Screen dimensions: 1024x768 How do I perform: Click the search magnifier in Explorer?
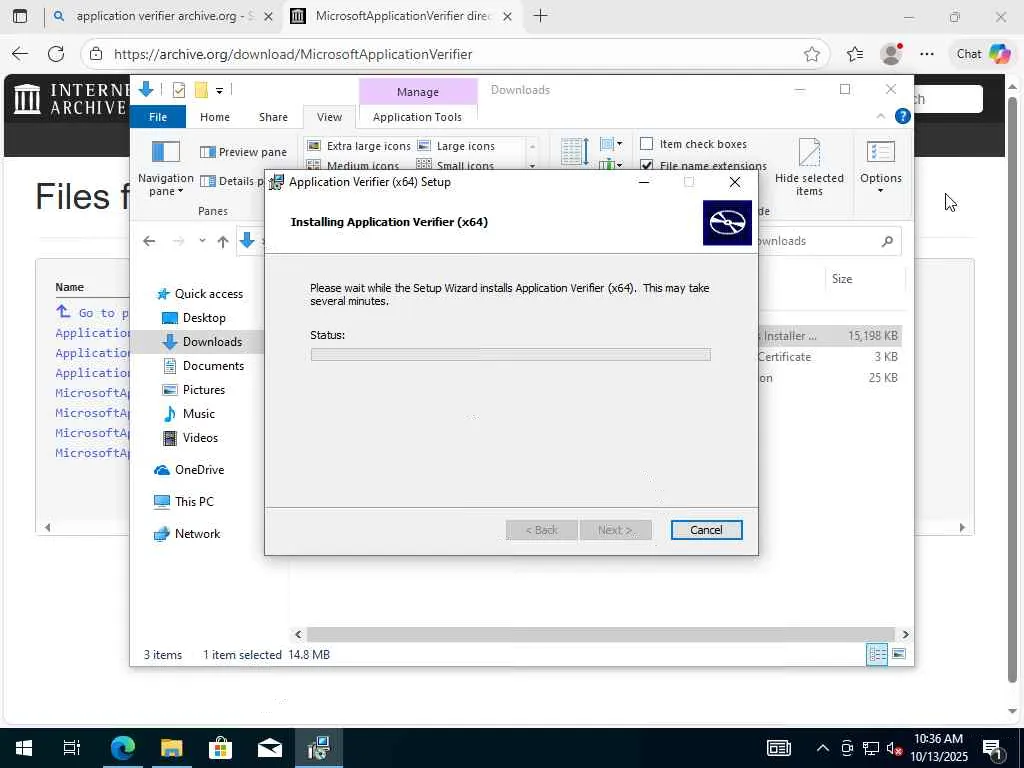887,241
